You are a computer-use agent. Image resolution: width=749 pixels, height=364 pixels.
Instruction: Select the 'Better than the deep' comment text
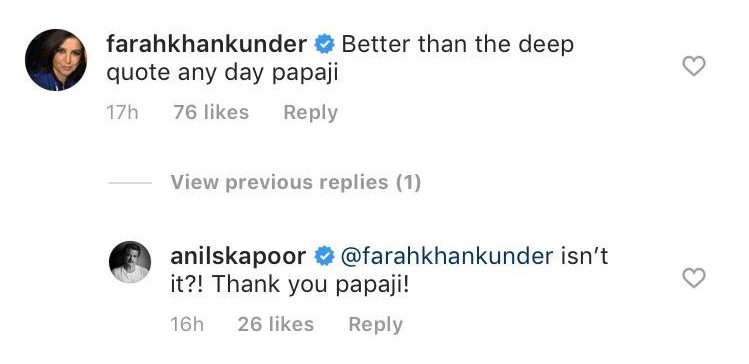coord(458,45)
